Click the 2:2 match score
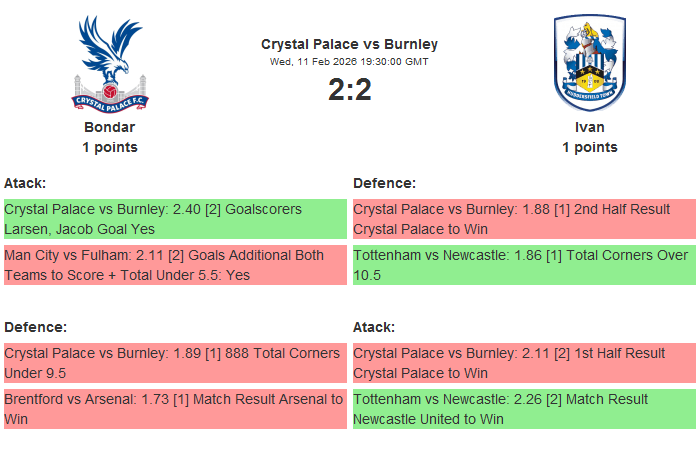 pos(350,89)
